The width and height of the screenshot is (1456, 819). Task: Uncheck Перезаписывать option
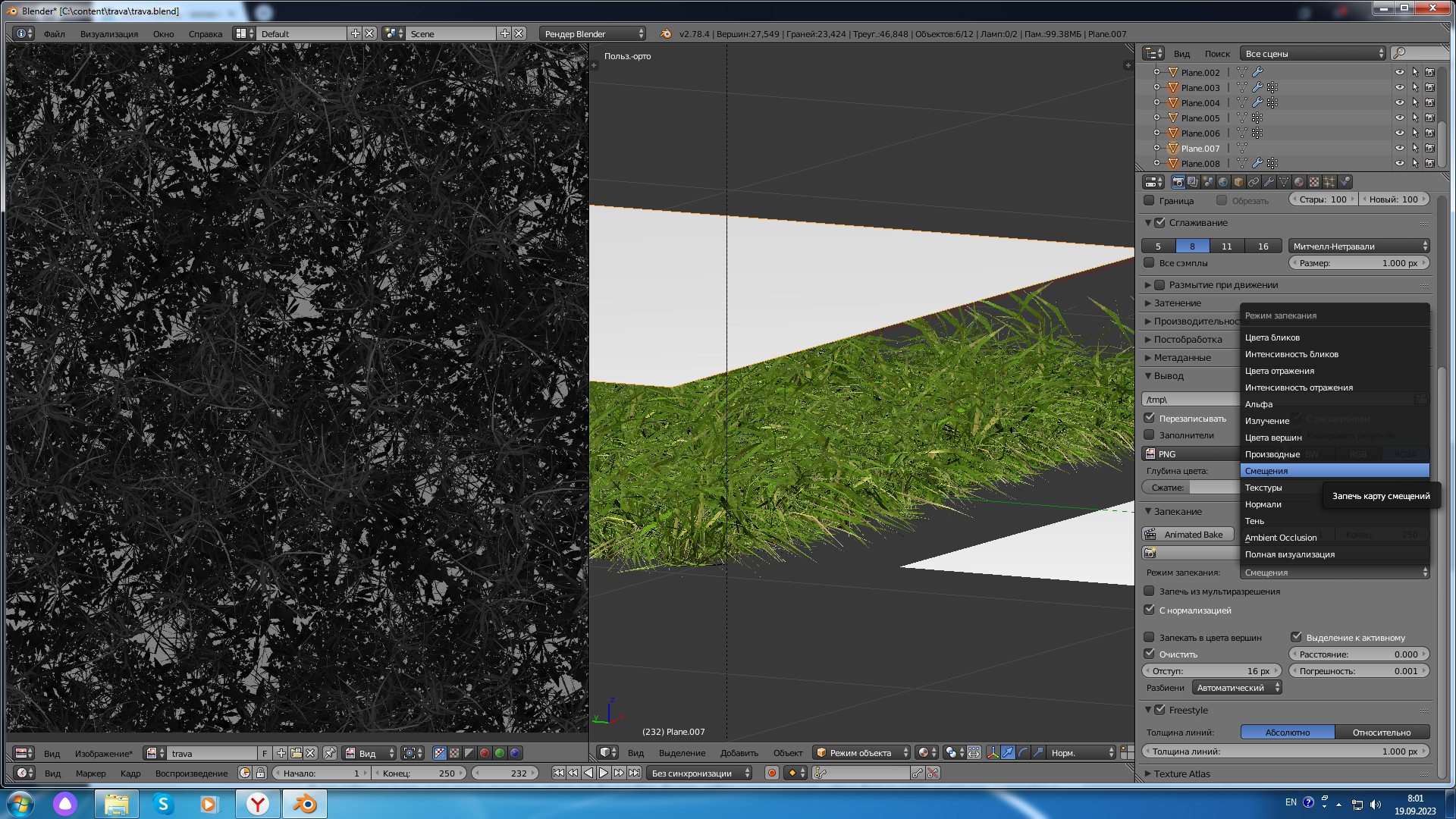pos(1149,418)
